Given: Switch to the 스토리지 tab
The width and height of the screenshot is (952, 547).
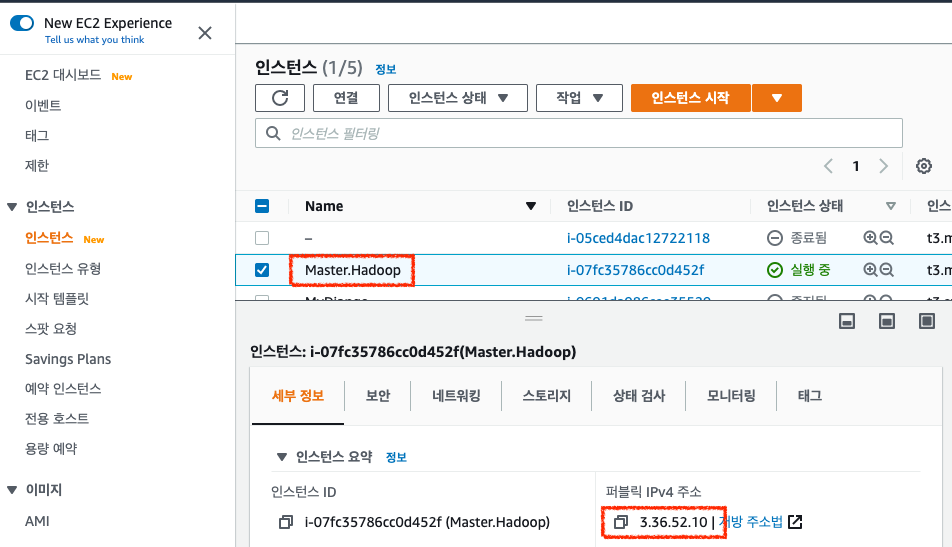Looking at the screenshot, I should click(546, 396).
